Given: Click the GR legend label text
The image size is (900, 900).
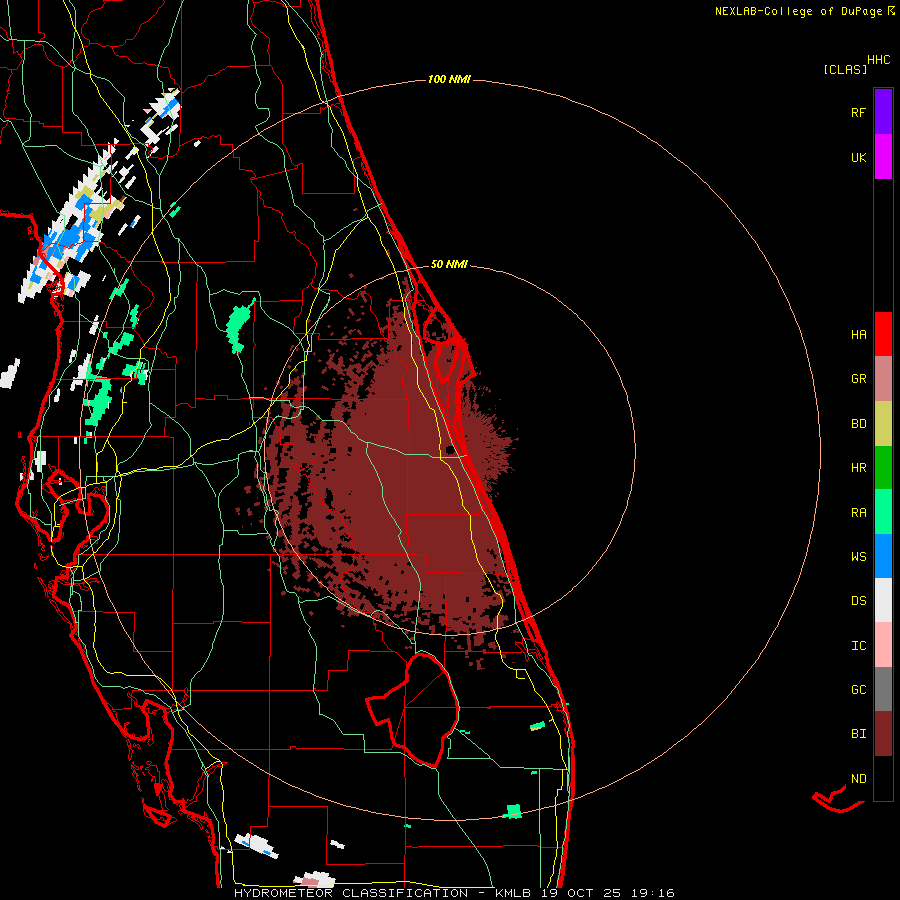Looking at the screenshot, I should tap(859, 379).
